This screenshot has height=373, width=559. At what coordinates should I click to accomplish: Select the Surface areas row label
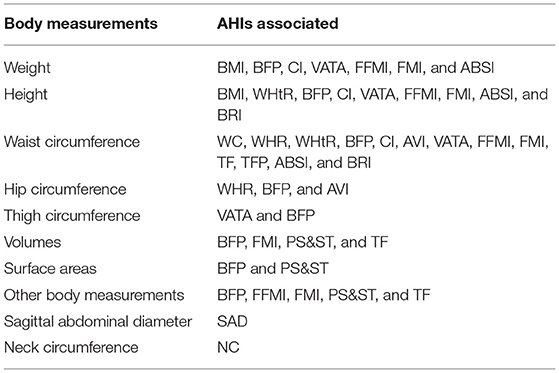(x=50, y=269)
